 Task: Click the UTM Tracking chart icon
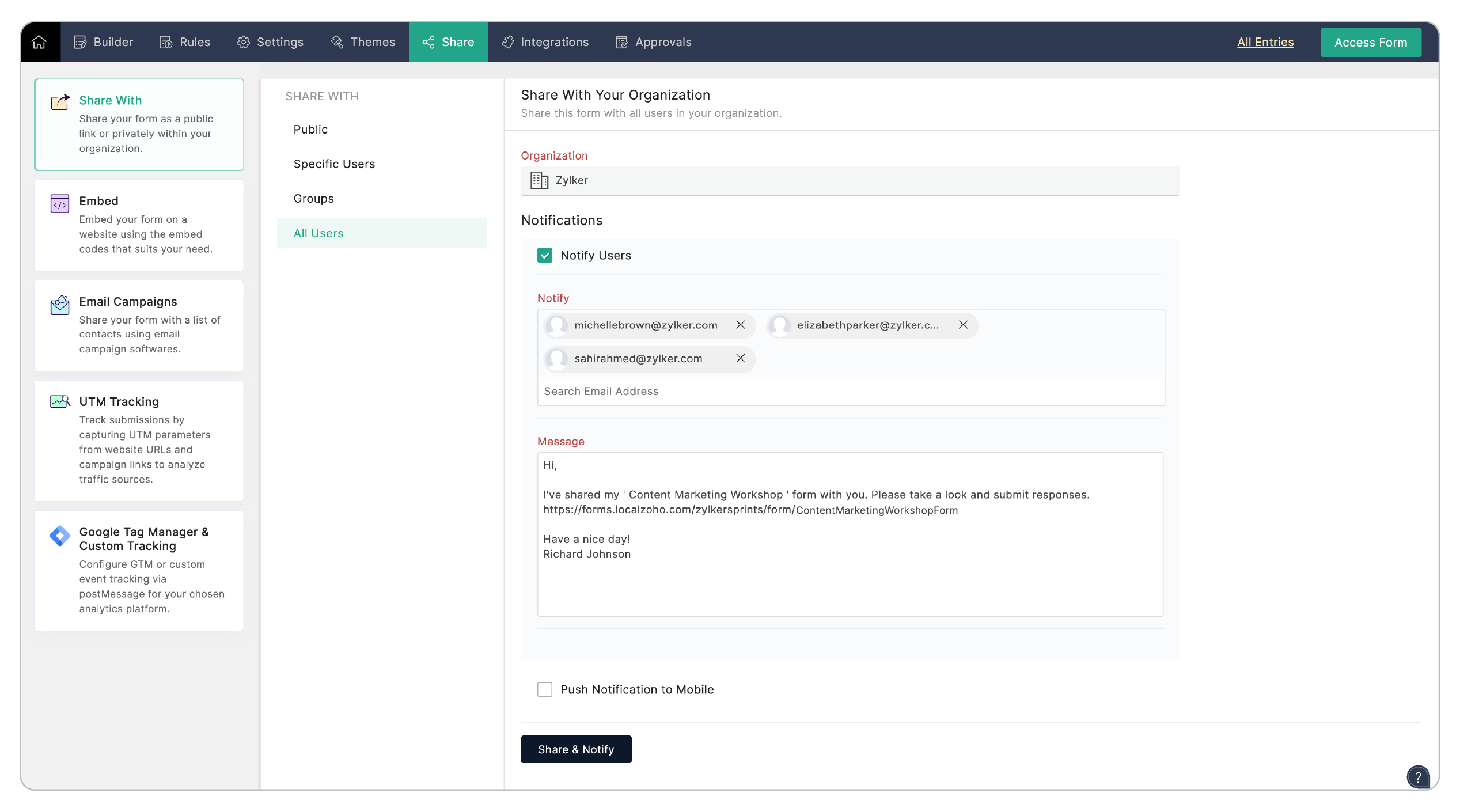click(60, 402)
